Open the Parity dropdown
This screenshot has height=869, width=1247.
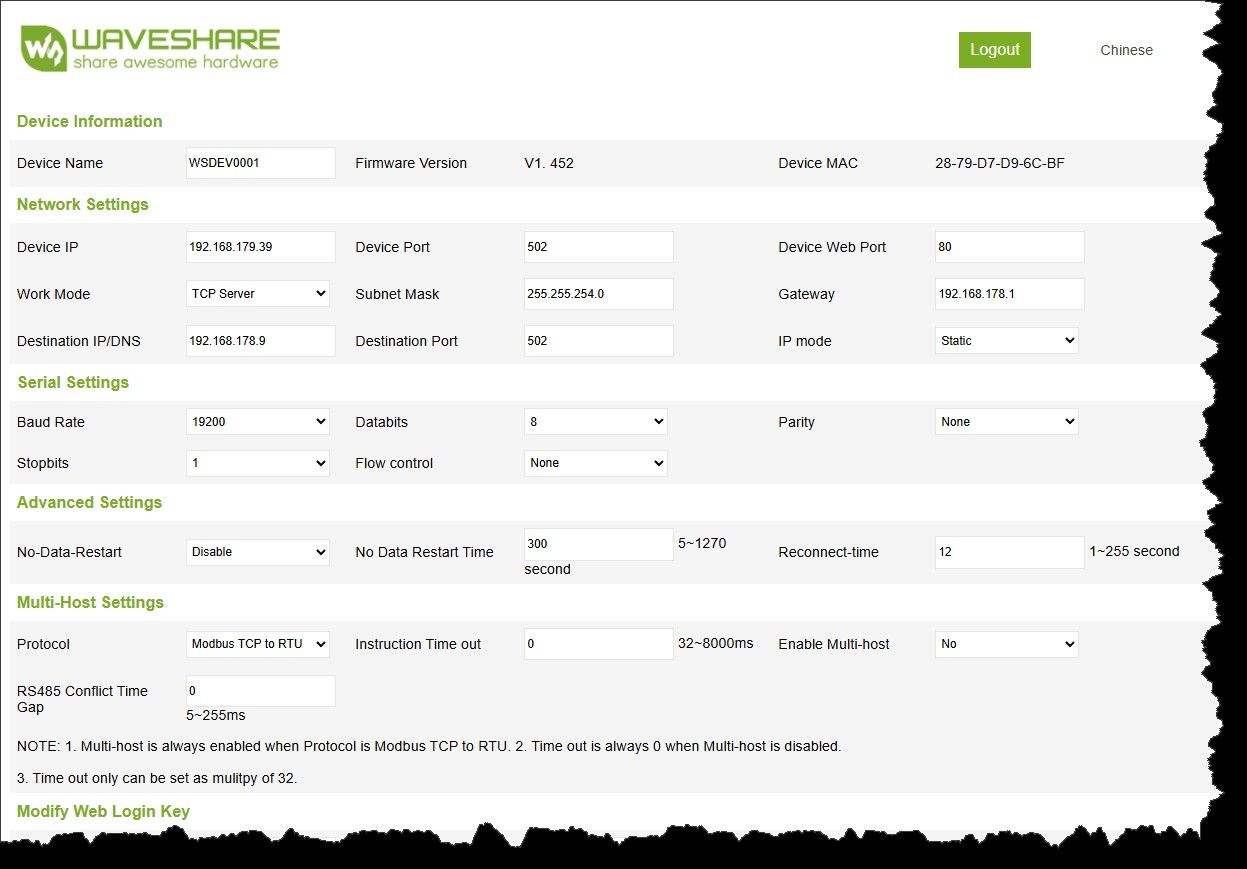click(1006, 422)
